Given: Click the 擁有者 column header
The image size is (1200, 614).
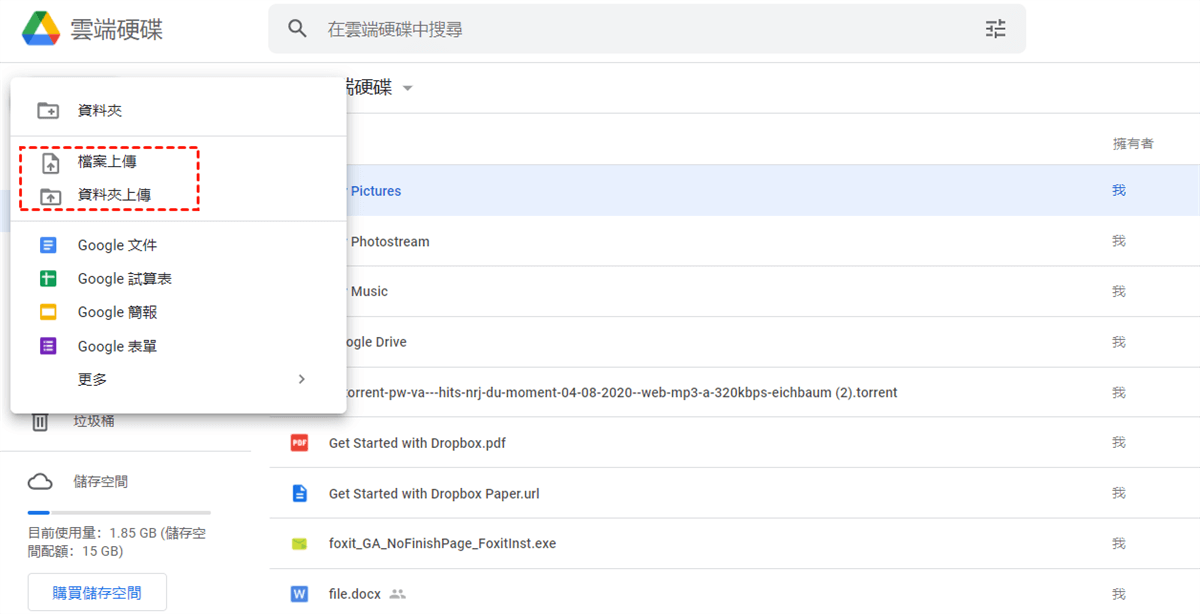Looking at the screenshot, I should (x=1133, y=144).
